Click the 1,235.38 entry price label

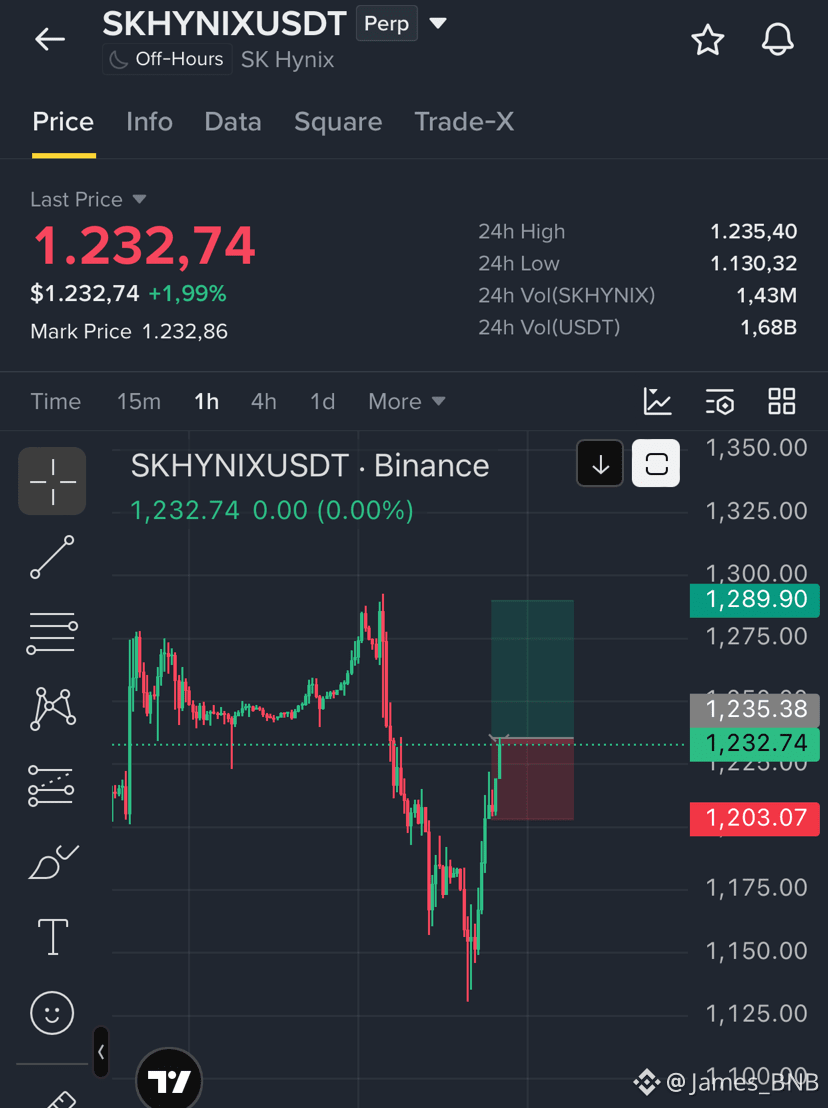(x=755, y=709)
